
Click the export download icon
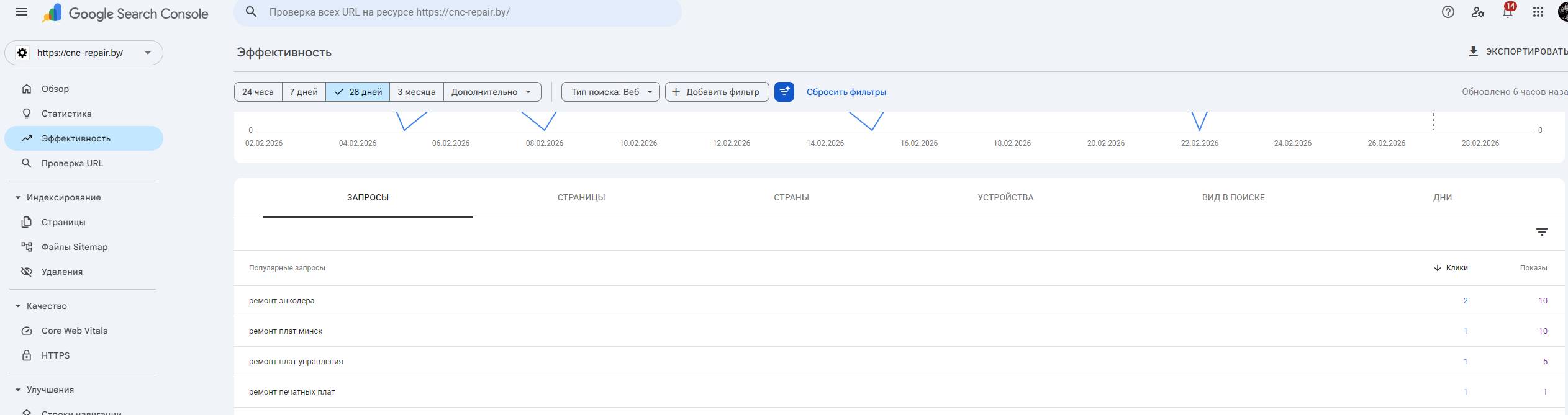click(x=1473, y=51)
